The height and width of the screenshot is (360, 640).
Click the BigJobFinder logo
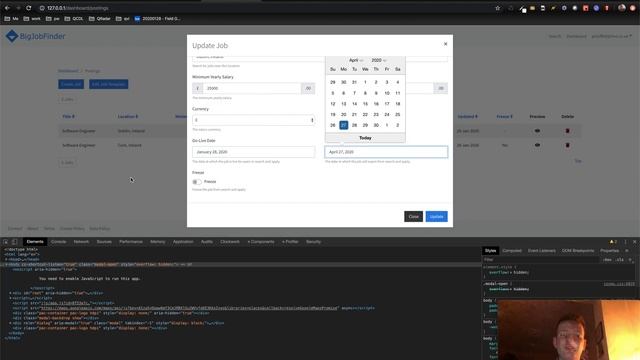(36, 36)
